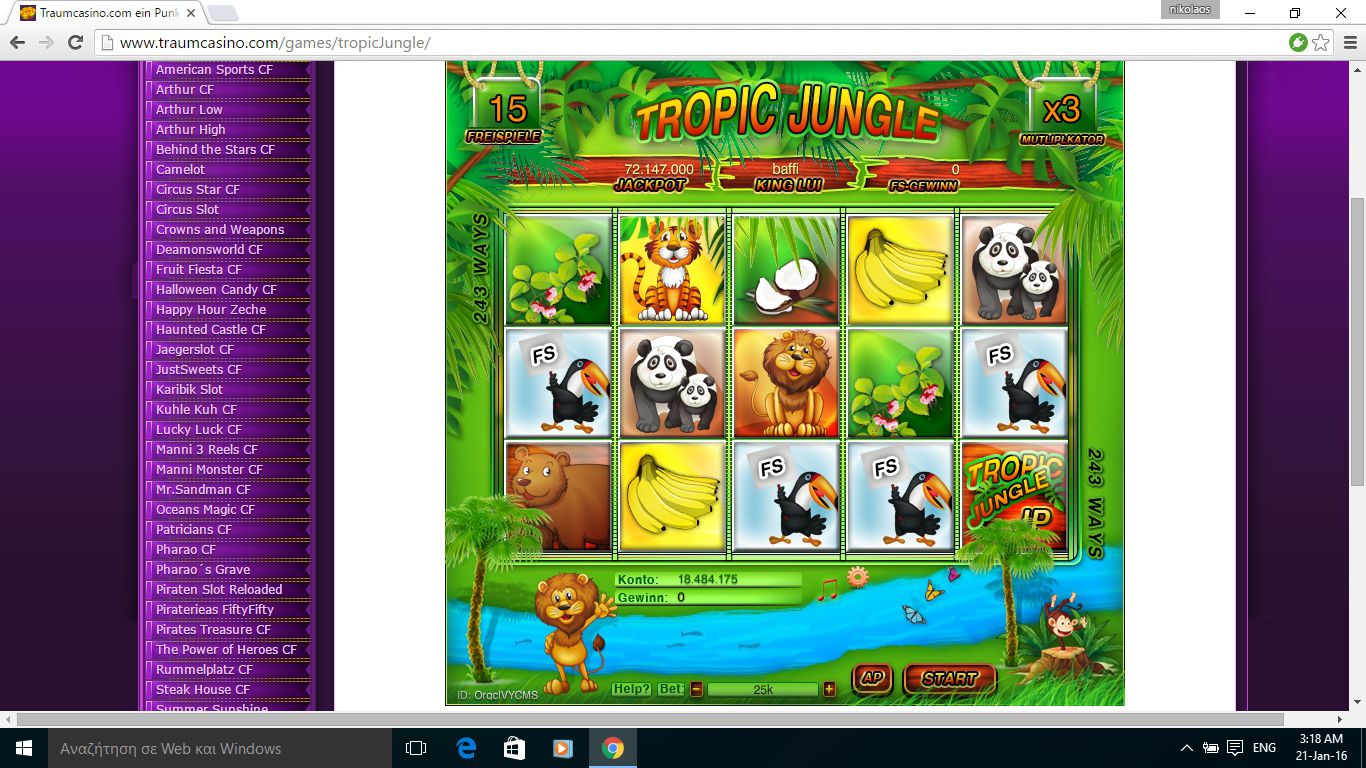
Task: Click Piraten Slot Reloaded link
Action: click(219, 589)
